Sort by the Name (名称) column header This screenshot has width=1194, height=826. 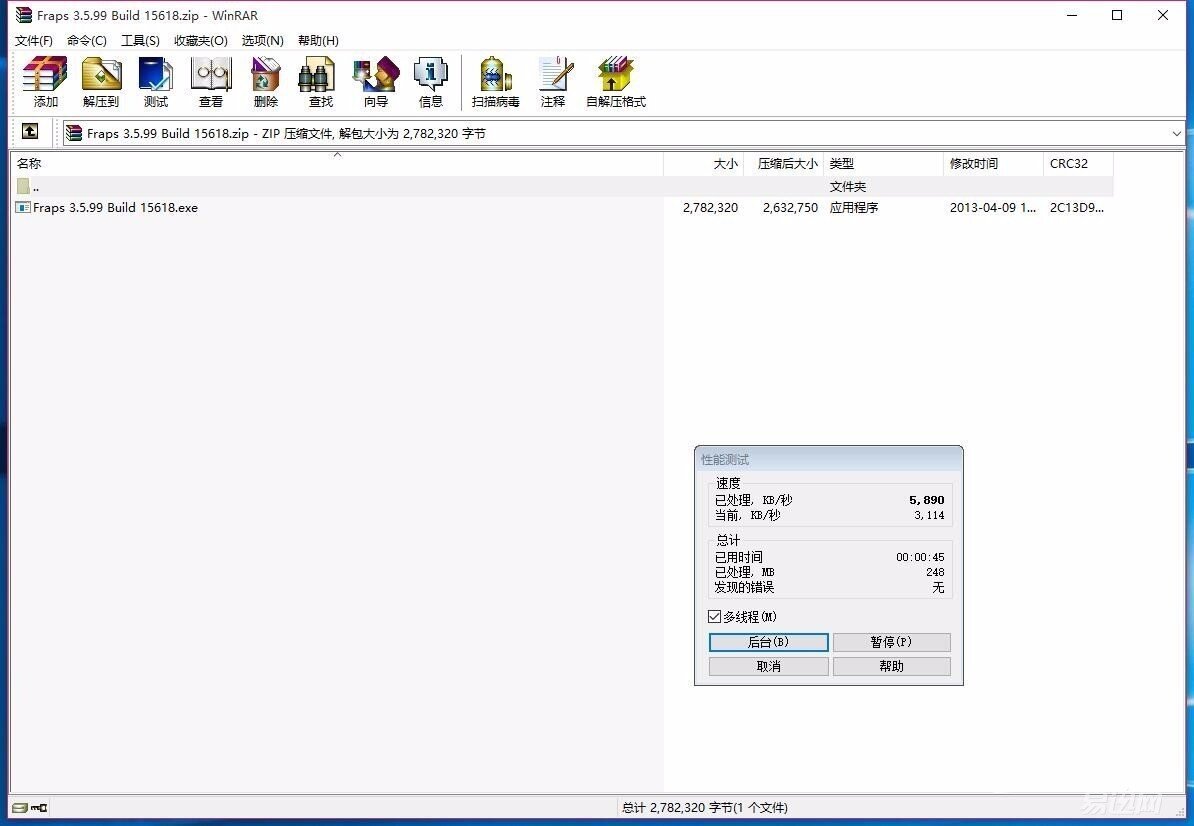click(337, 164)
